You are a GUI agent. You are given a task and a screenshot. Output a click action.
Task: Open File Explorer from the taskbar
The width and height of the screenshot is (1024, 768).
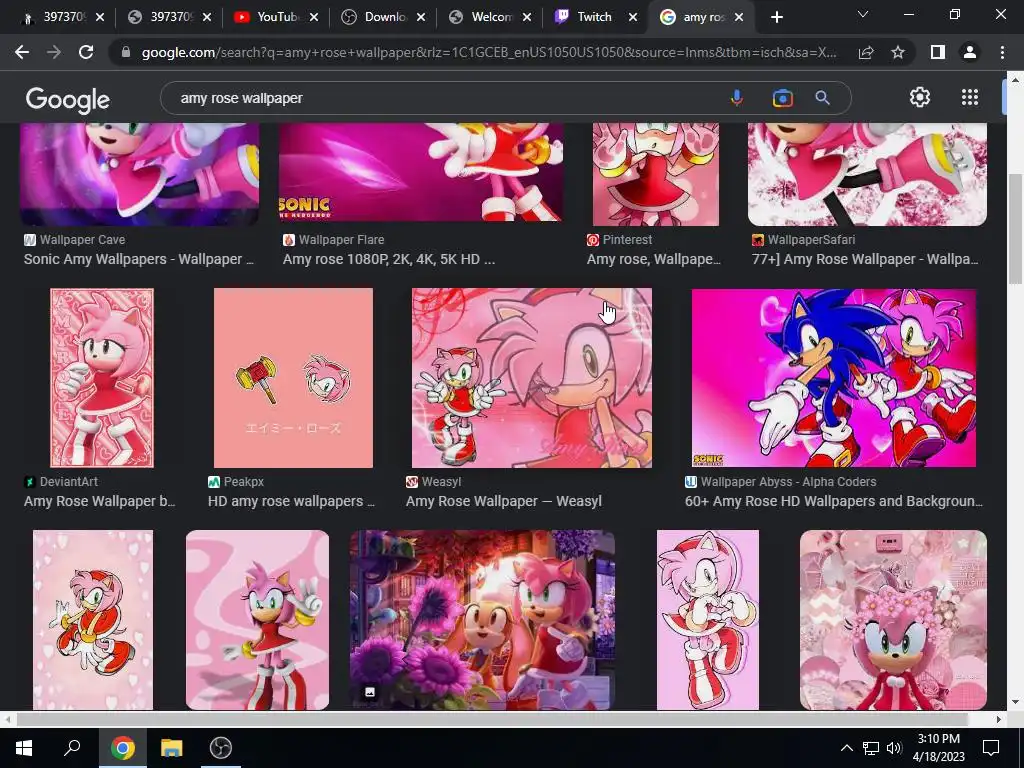click(x=172, y=748)
